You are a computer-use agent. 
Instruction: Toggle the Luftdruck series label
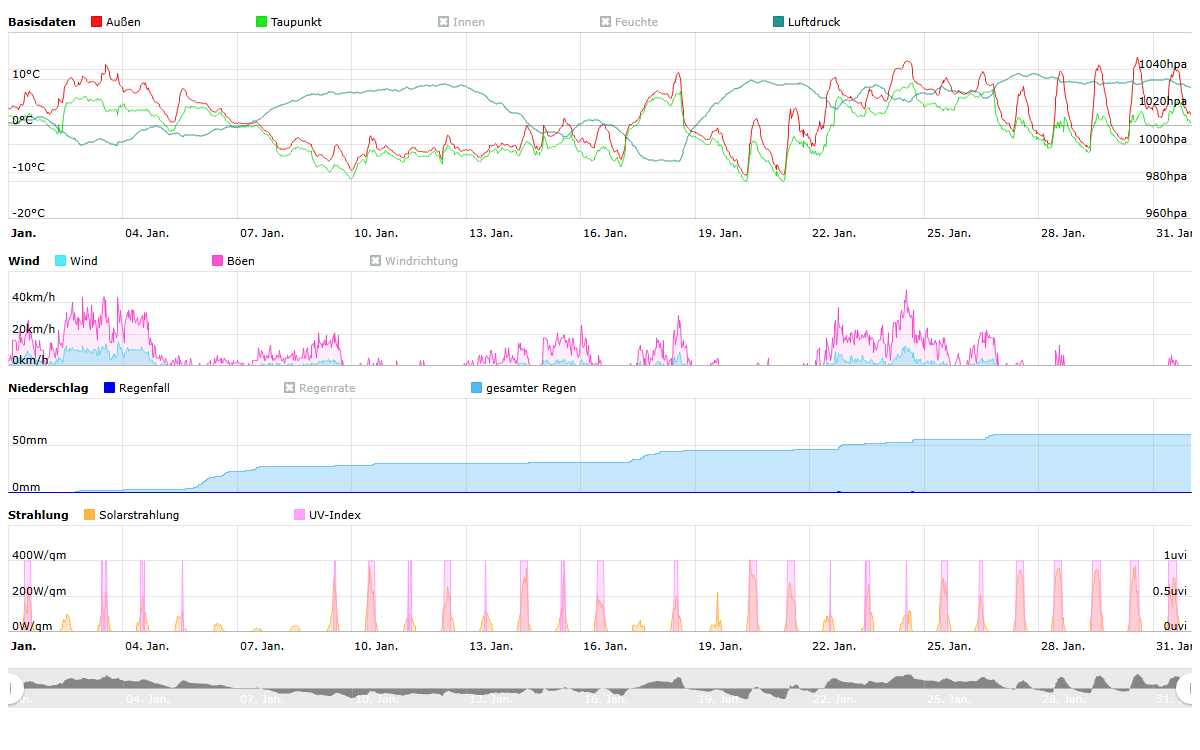(813, 22)
